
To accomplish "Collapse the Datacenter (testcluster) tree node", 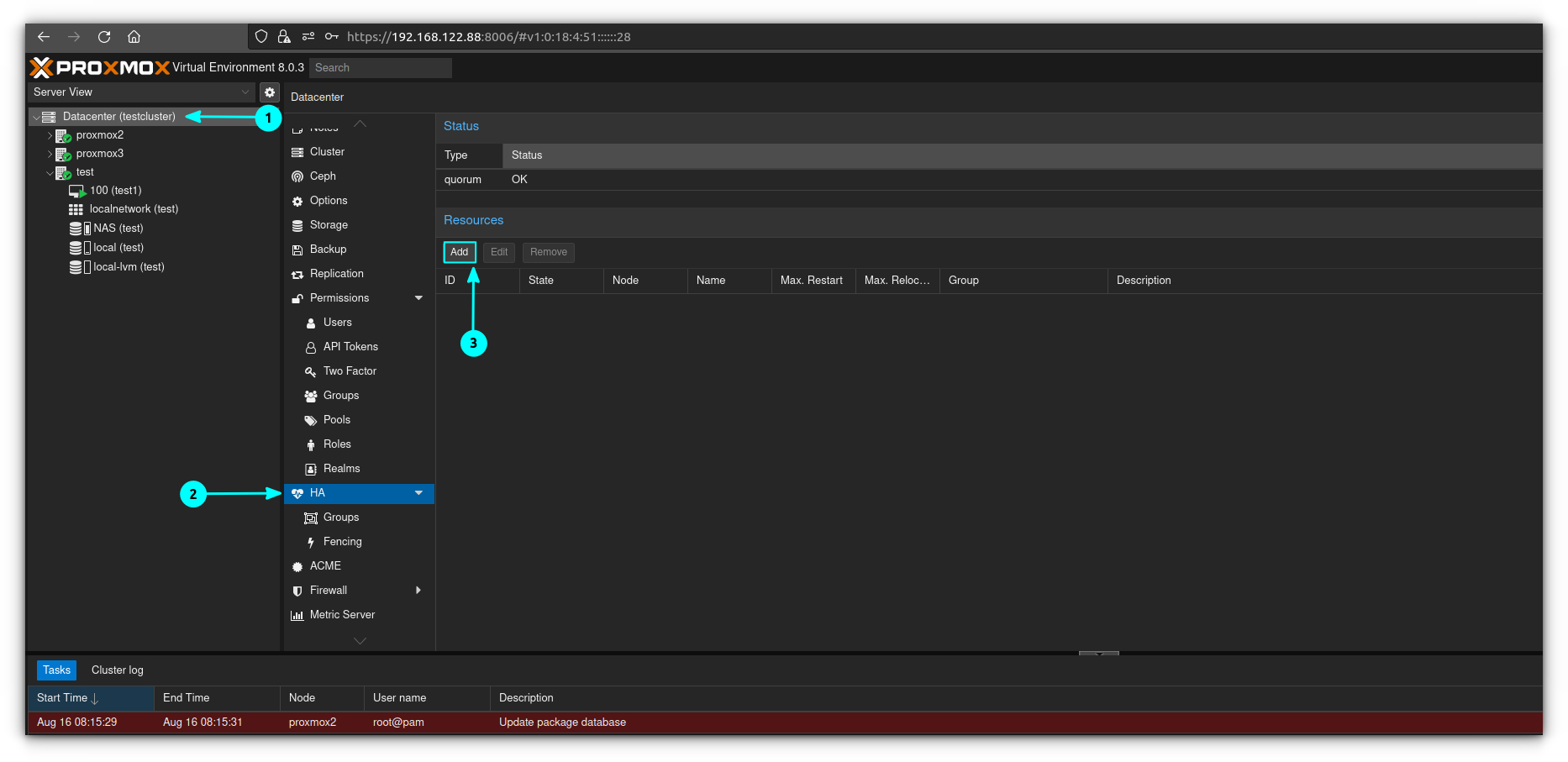I will pyautogui.click(x=36, y=117).
